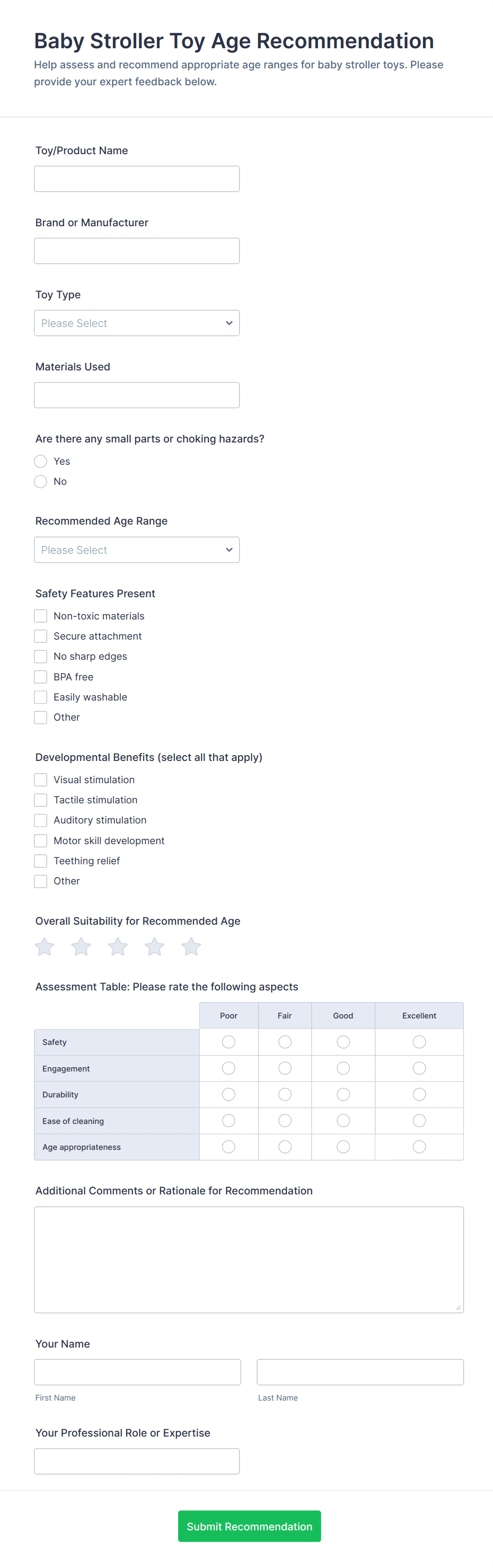Select No for choking hazards
Viewport: 493px width, 1568px height.
(x=41, y=482)
